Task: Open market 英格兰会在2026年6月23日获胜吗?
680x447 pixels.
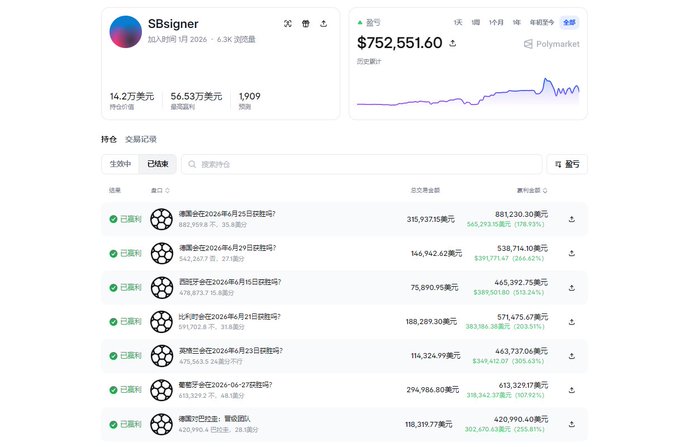Action: tap(231, 350)
